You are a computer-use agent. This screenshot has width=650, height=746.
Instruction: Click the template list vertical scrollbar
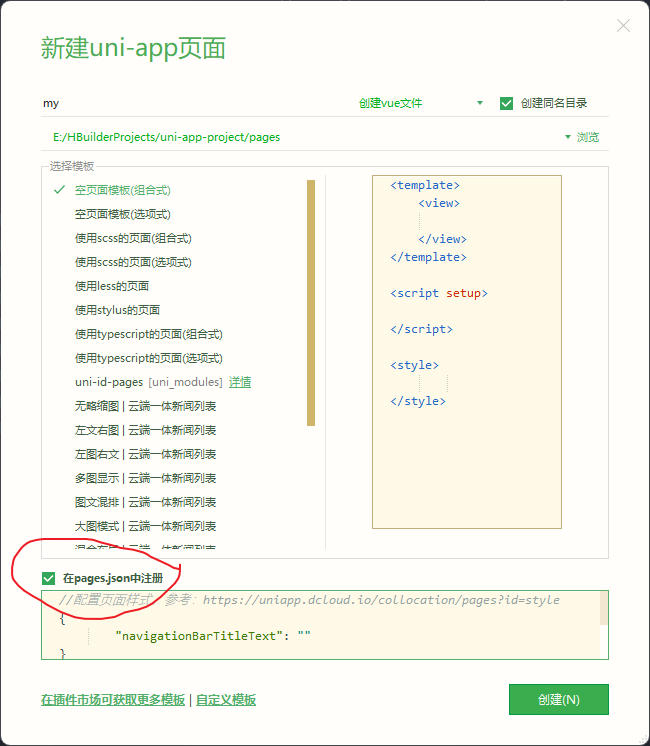[311, 303]
